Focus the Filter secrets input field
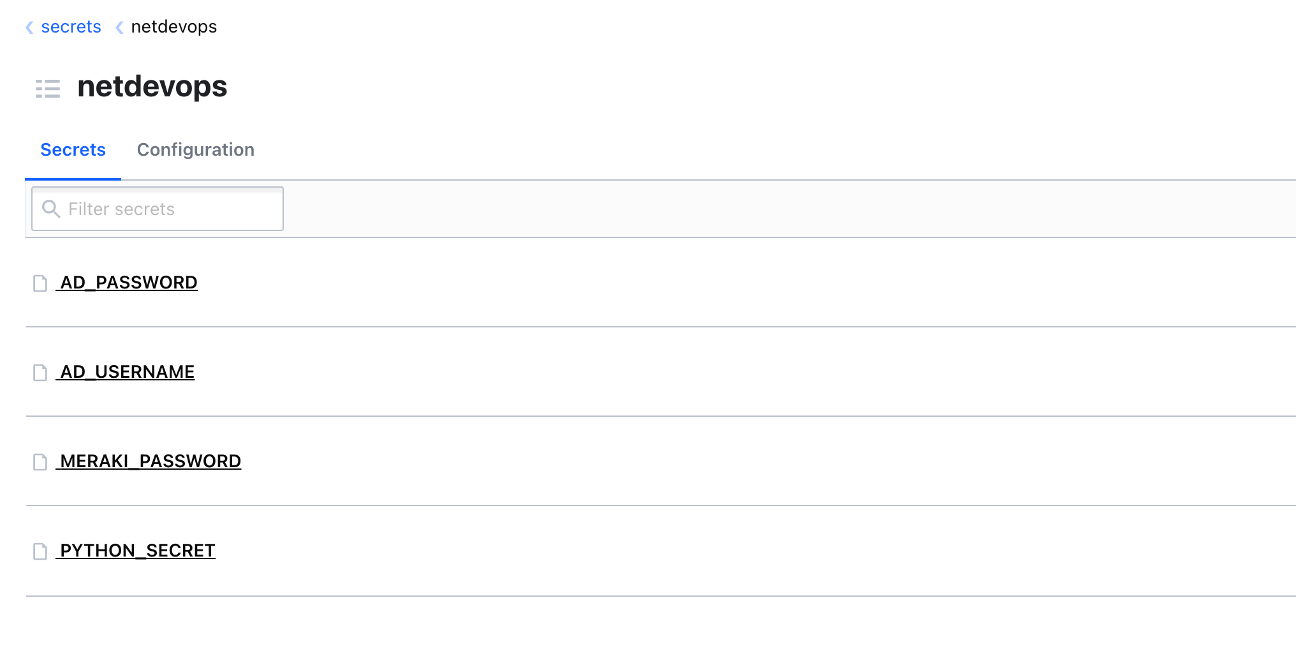1296x652 pixels. (x=170, y=209)
